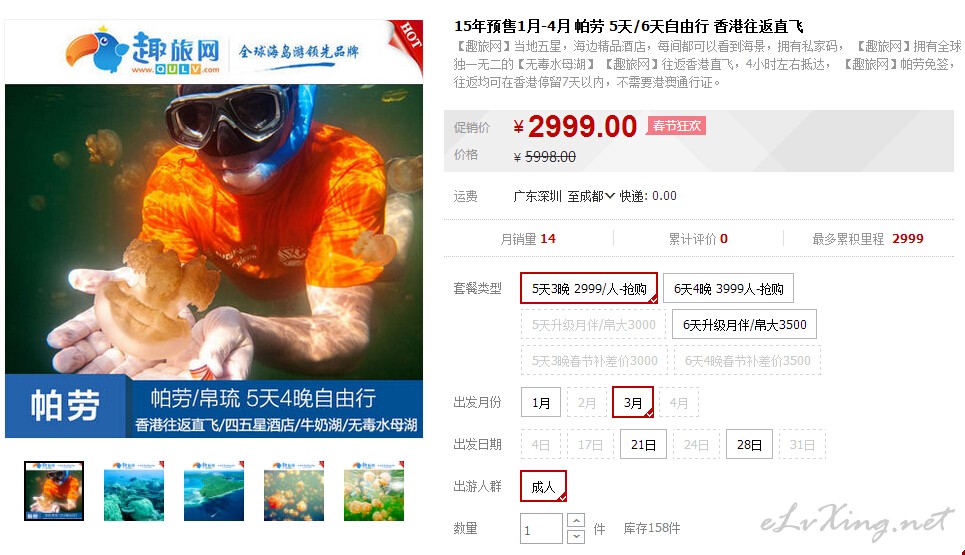This screenshot has width=965, height=555.
Task: Click the red HOT corner ribbon
Action: [406, 43]
